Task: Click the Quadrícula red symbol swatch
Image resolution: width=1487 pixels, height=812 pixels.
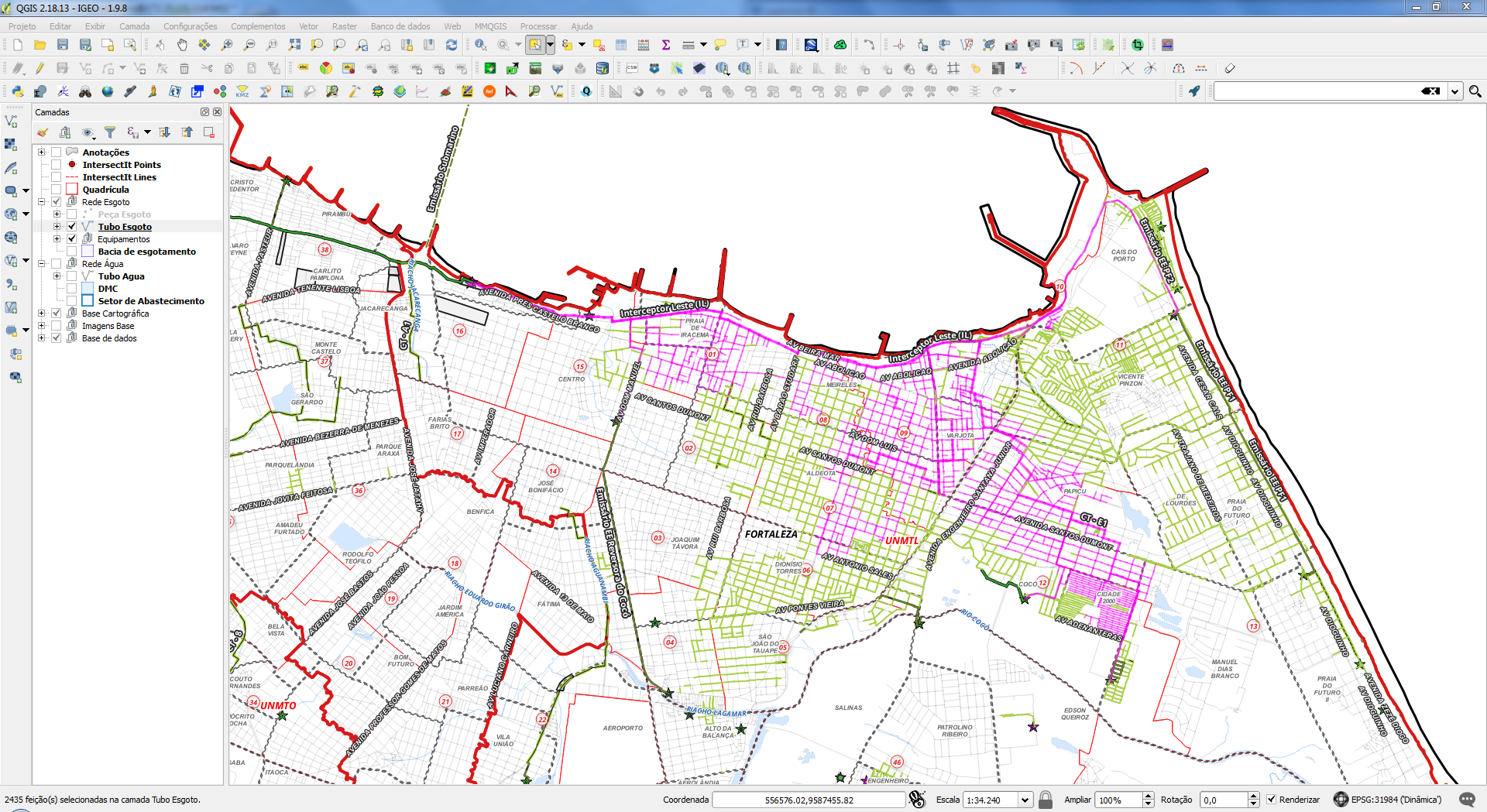Action: pos(72,190)
